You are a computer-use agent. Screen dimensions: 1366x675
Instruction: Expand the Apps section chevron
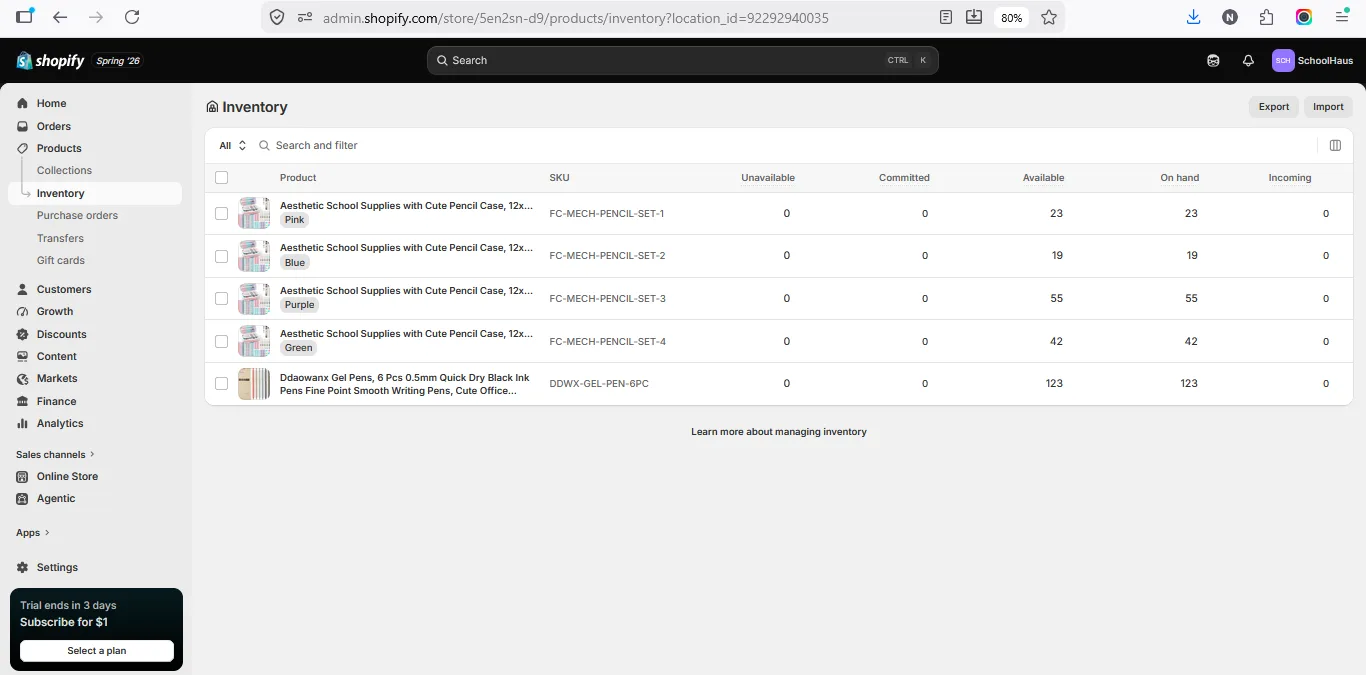click(x=47, y=533)
